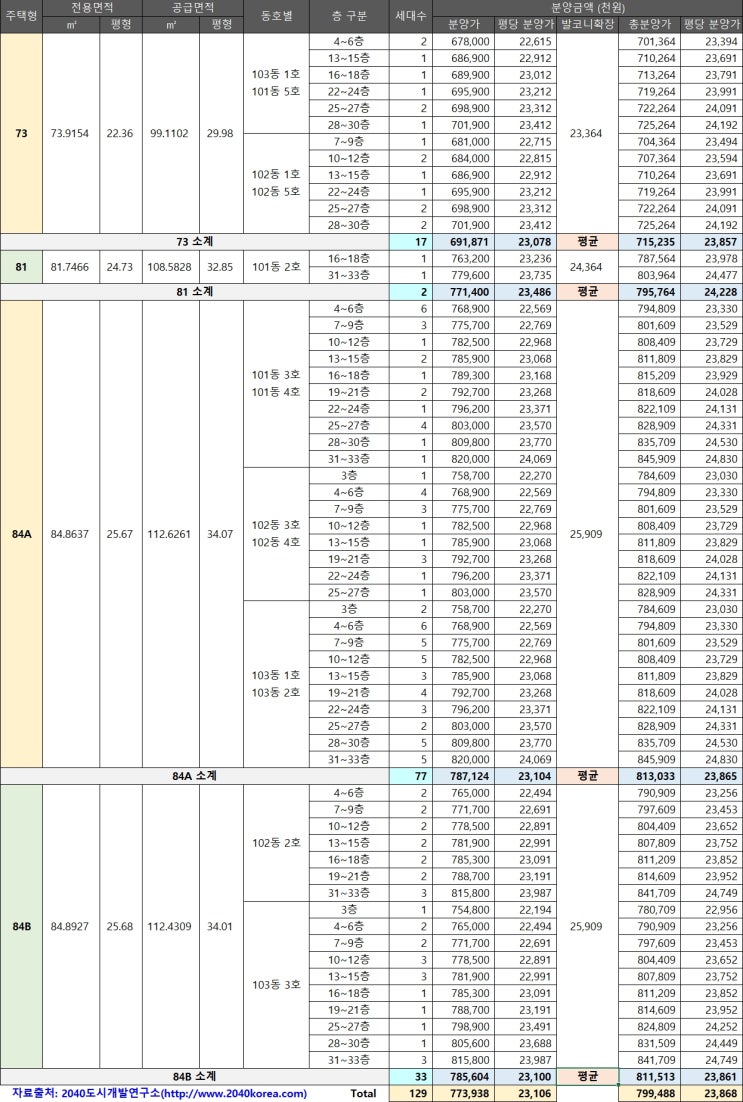
Task: Click the area value 84.8637
Action: (x=70, y=534)
